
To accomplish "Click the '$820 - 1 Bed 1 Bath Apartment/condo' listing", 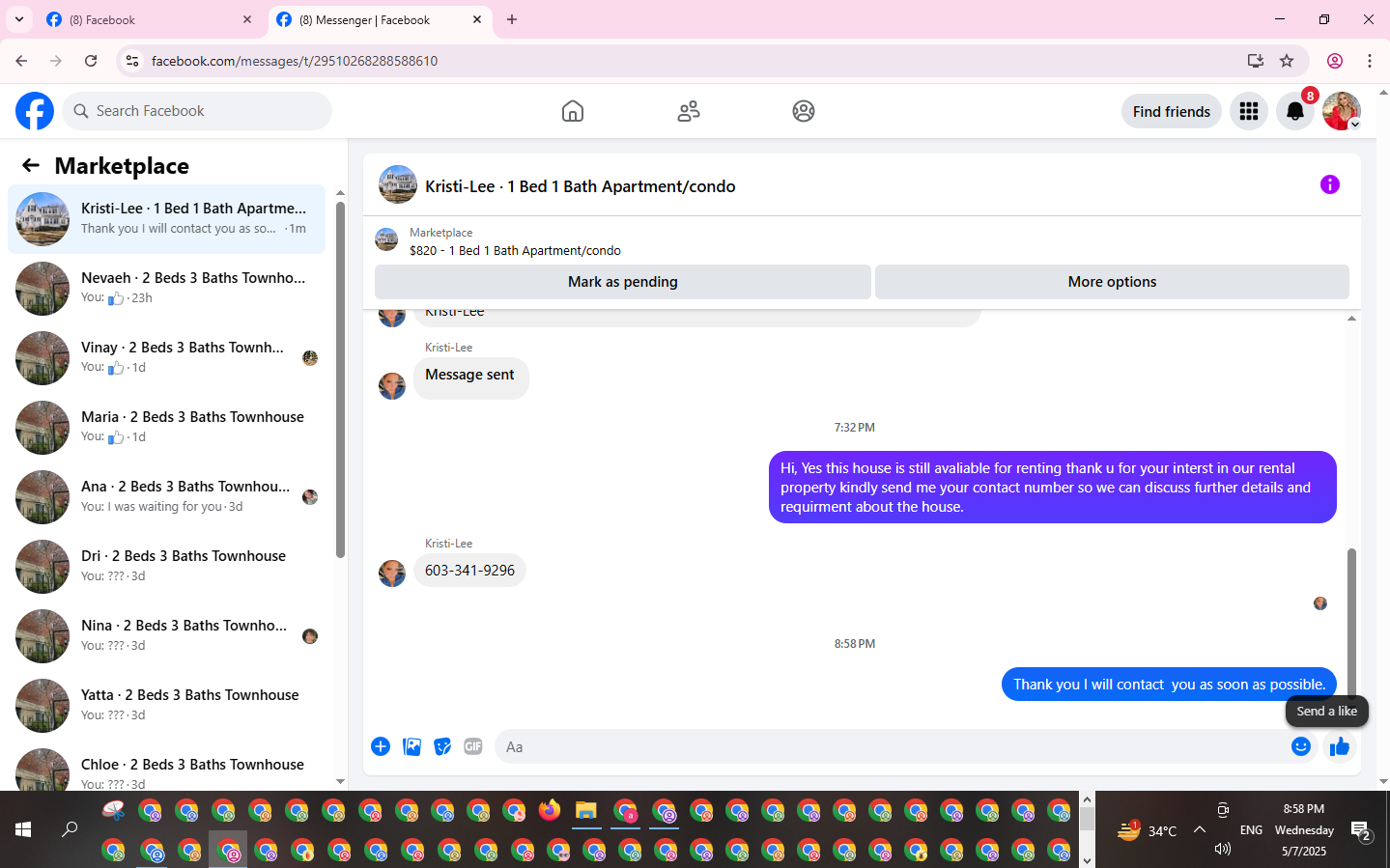I will [x=515, y=251].
